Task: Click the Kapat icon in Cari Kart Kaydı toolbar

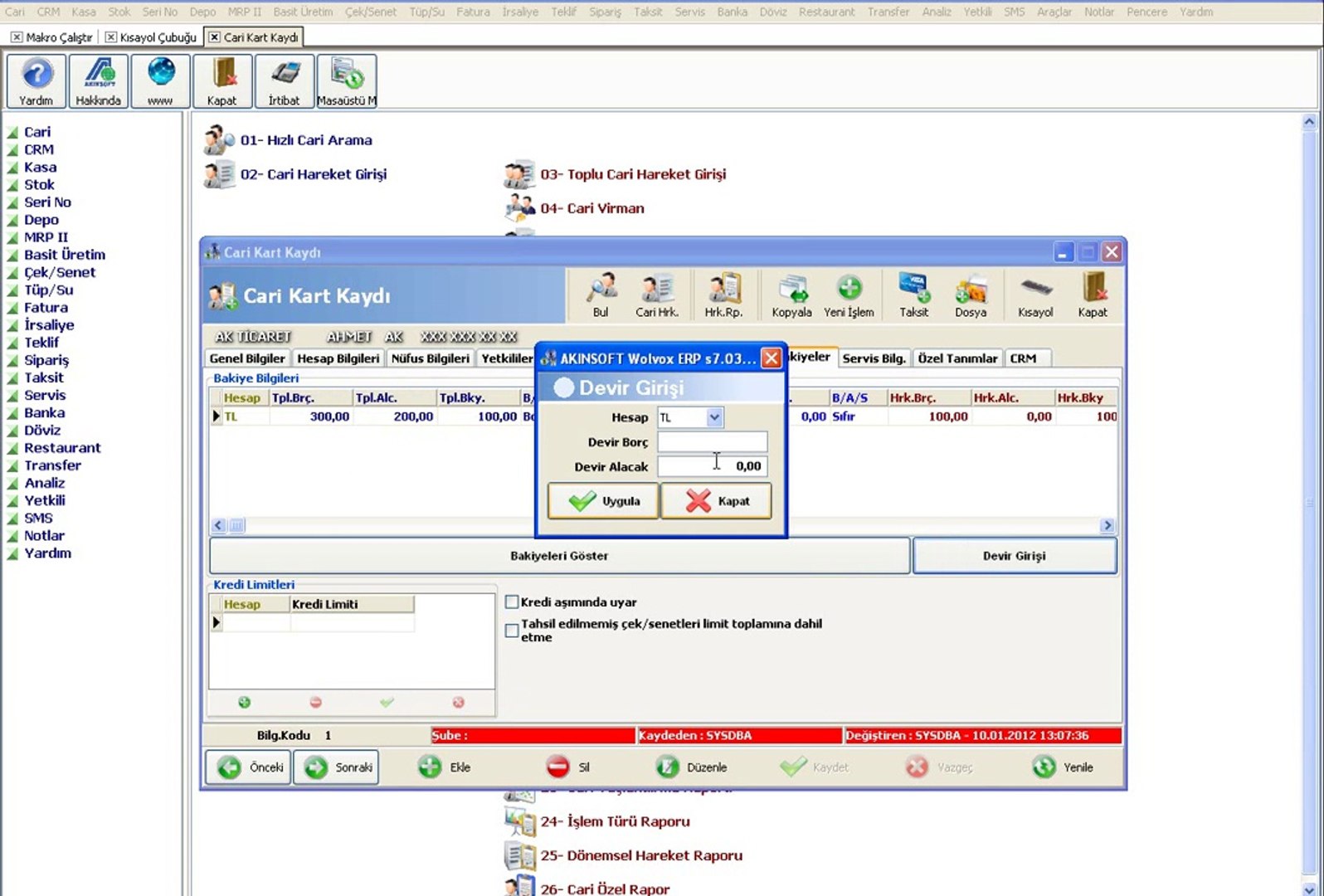Action: pyautogui.click(x=1093, y=295)
